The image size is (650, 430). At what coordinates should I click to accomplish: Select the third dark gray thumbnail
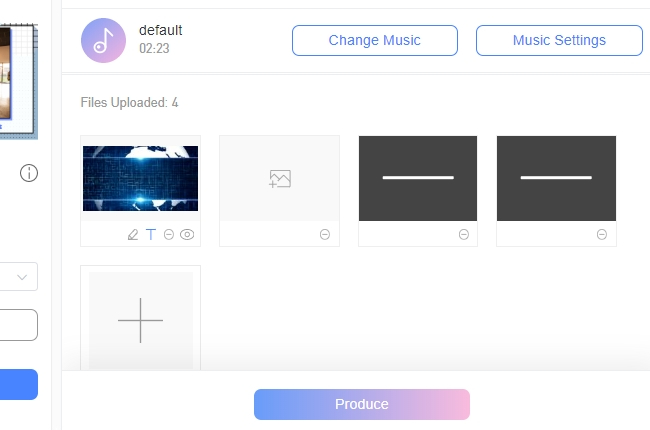[x=418, y=179]
